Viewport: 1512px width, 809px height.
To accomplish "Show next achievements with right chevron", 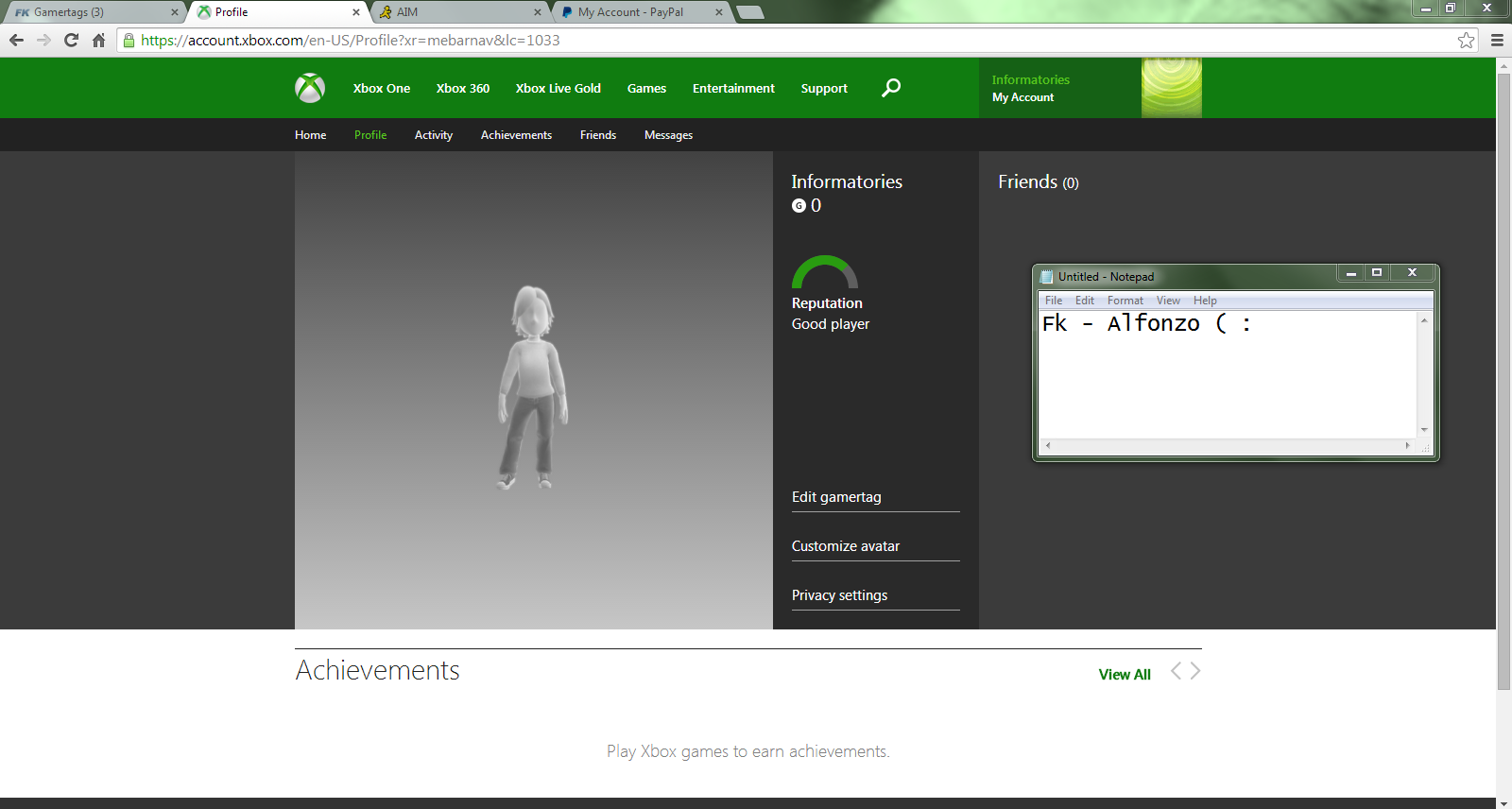I will click(1195, 671).
